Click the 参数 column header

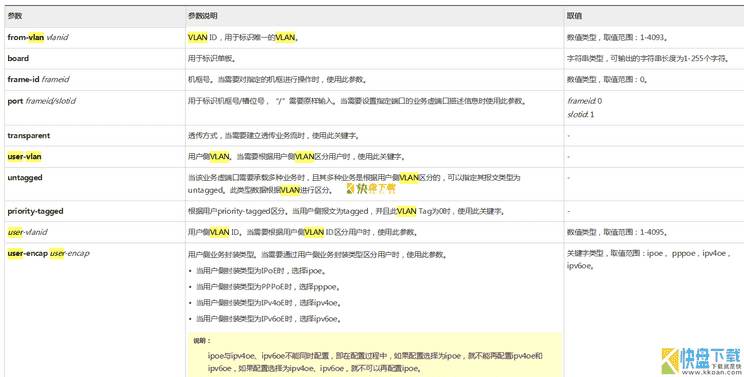click(x=15, y=16)
